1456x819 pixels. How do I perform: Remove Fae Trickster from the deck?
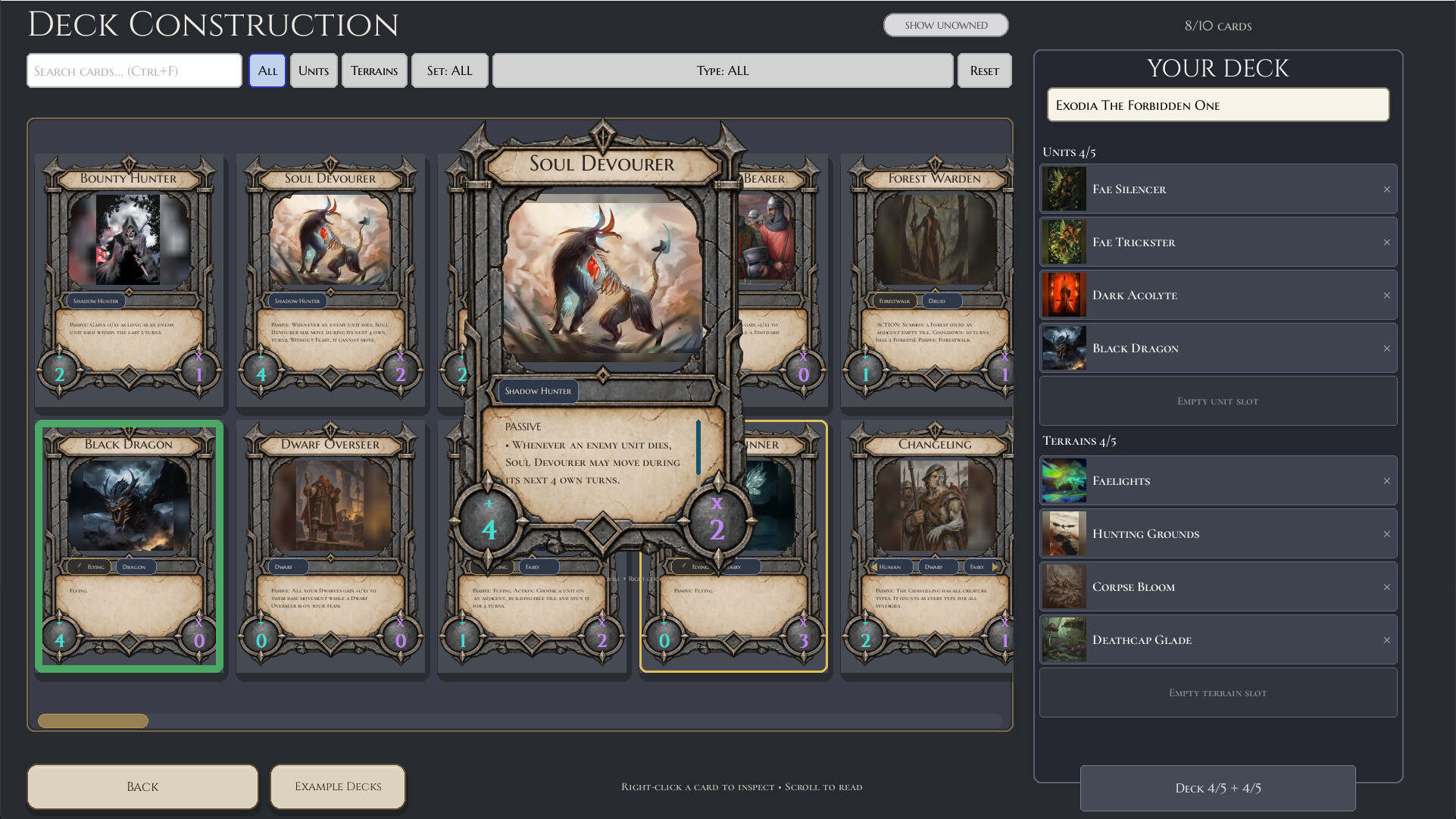tap(1386, 242)
